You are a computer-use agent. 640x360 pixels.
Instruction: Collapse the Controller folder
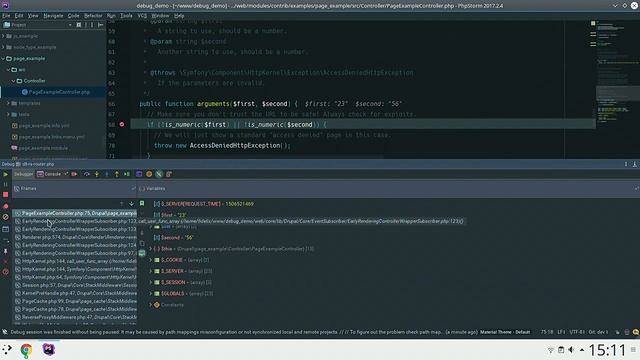13,81
